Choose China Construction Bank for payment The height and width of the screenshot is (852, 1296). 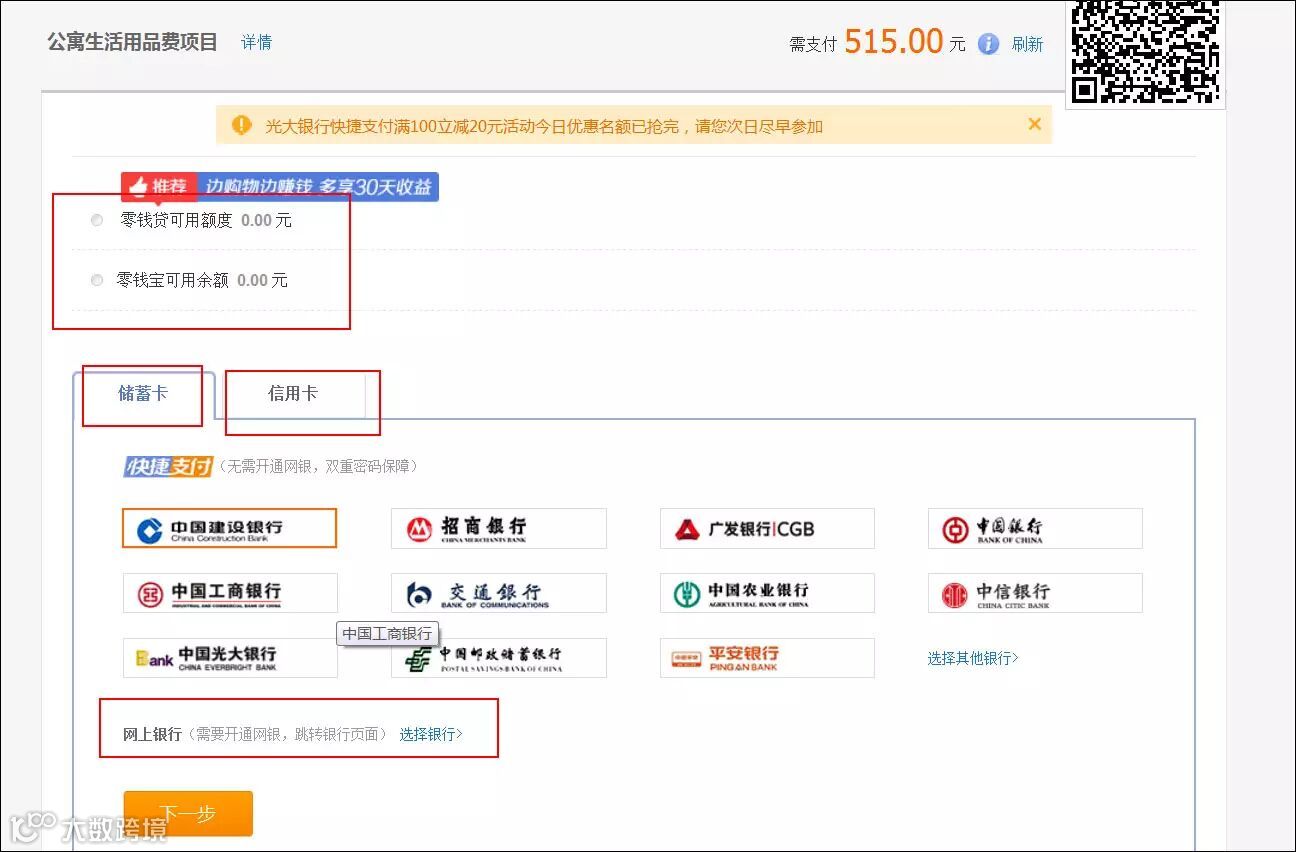[x=229, y=528]
